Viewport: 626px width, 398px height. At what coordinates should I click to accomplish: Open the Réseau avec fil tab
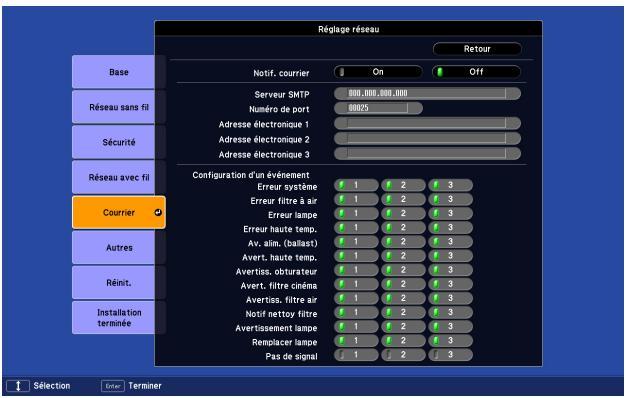pos(119,177)
